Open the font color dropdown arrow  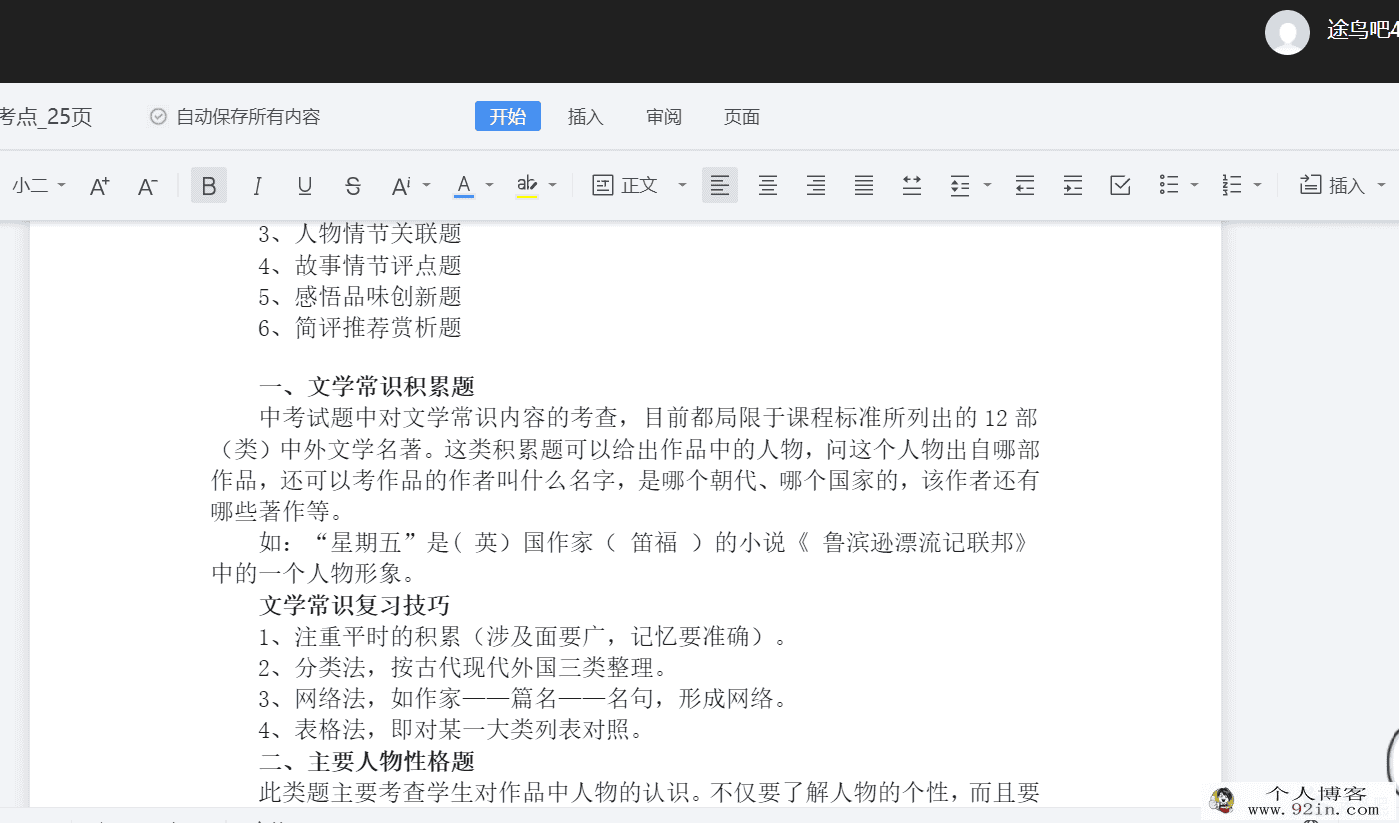pos(489,185)
